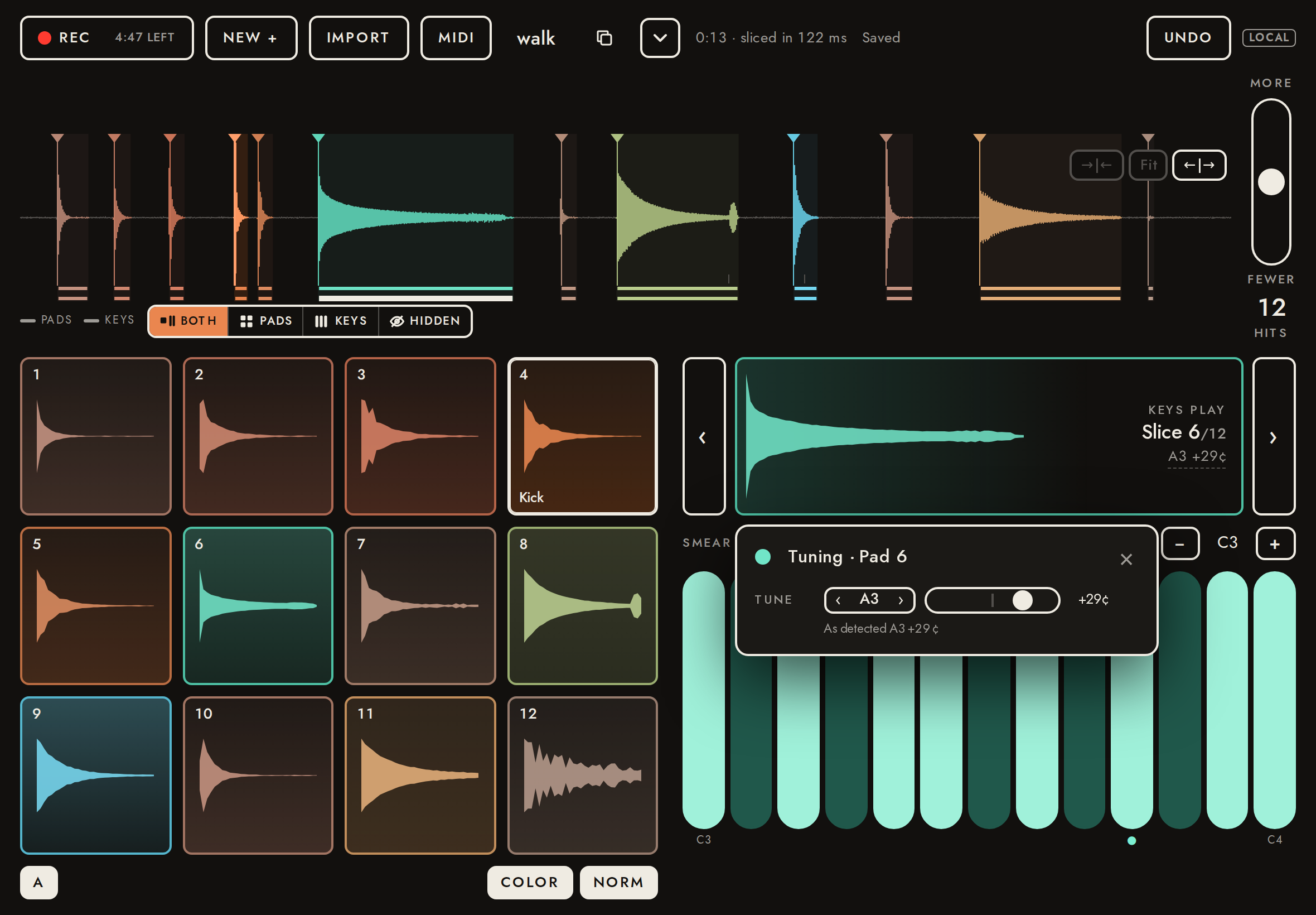The height and width of the screenshot is (915, 1316).
Task: Click the blue slice marker on waveform
Action: click(793, 138)
